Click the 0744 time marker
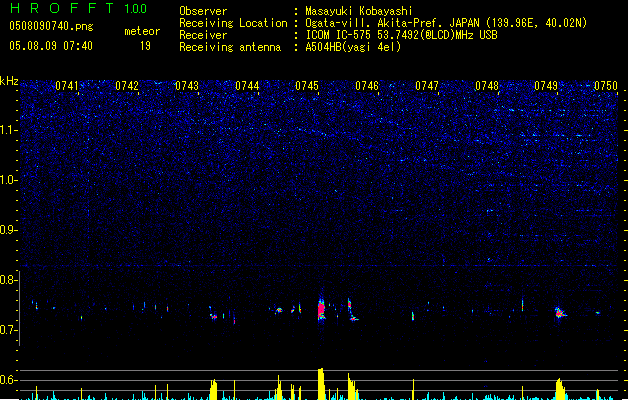 pos(247,86)
